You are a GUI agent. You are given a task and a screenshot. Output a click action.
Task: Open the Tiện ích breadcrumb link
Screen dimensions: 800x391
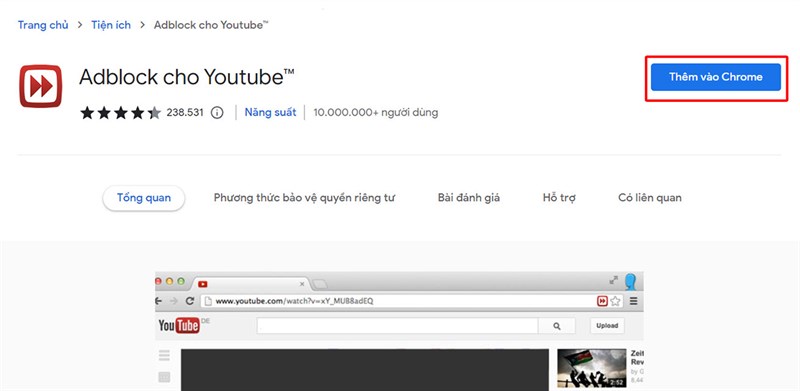(111, 25)
